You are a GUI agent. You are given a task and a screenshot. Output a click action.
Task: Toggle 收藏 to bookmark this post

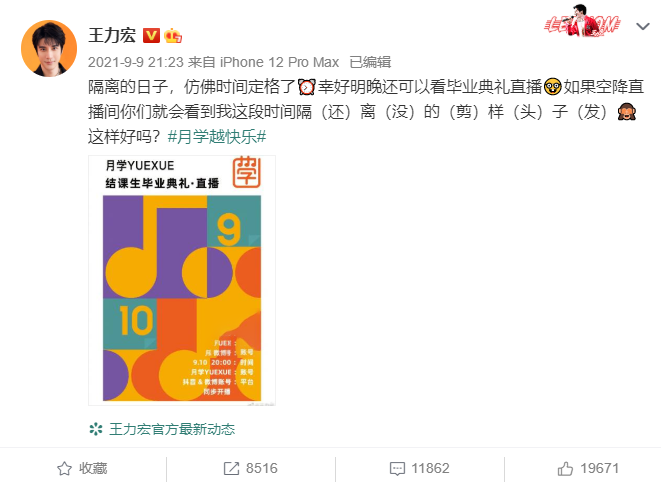click(82, 468)
